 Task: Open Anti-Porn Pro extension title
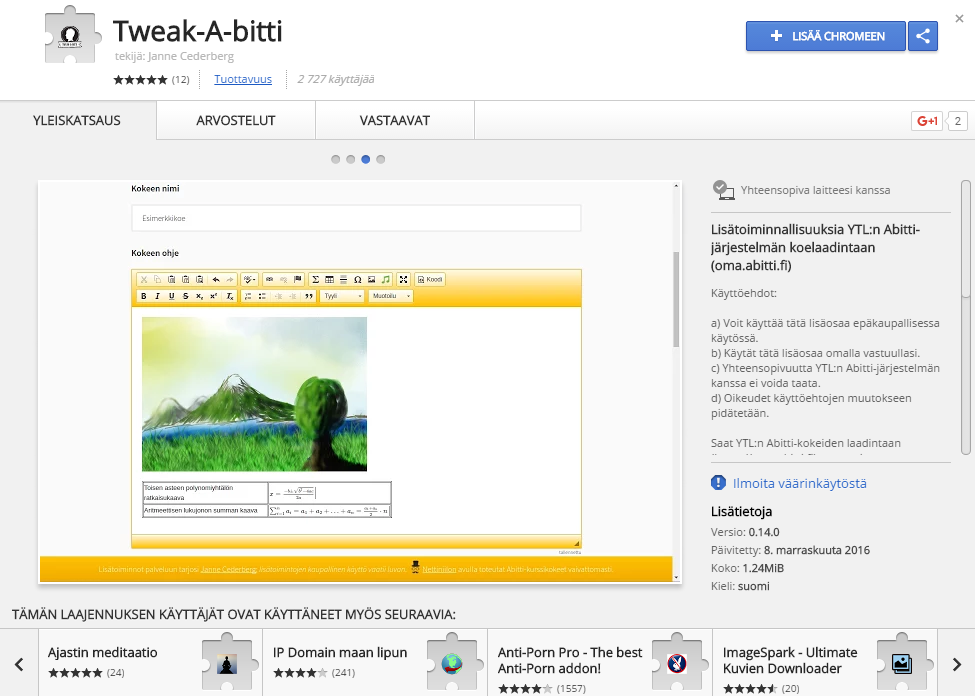point(570,661)
